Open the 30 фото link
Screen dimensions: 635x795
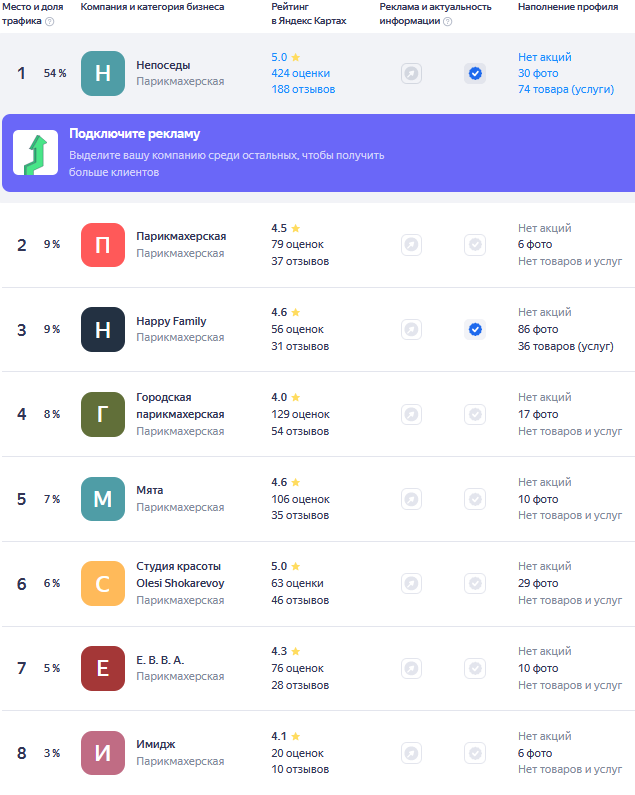(538, 74)
